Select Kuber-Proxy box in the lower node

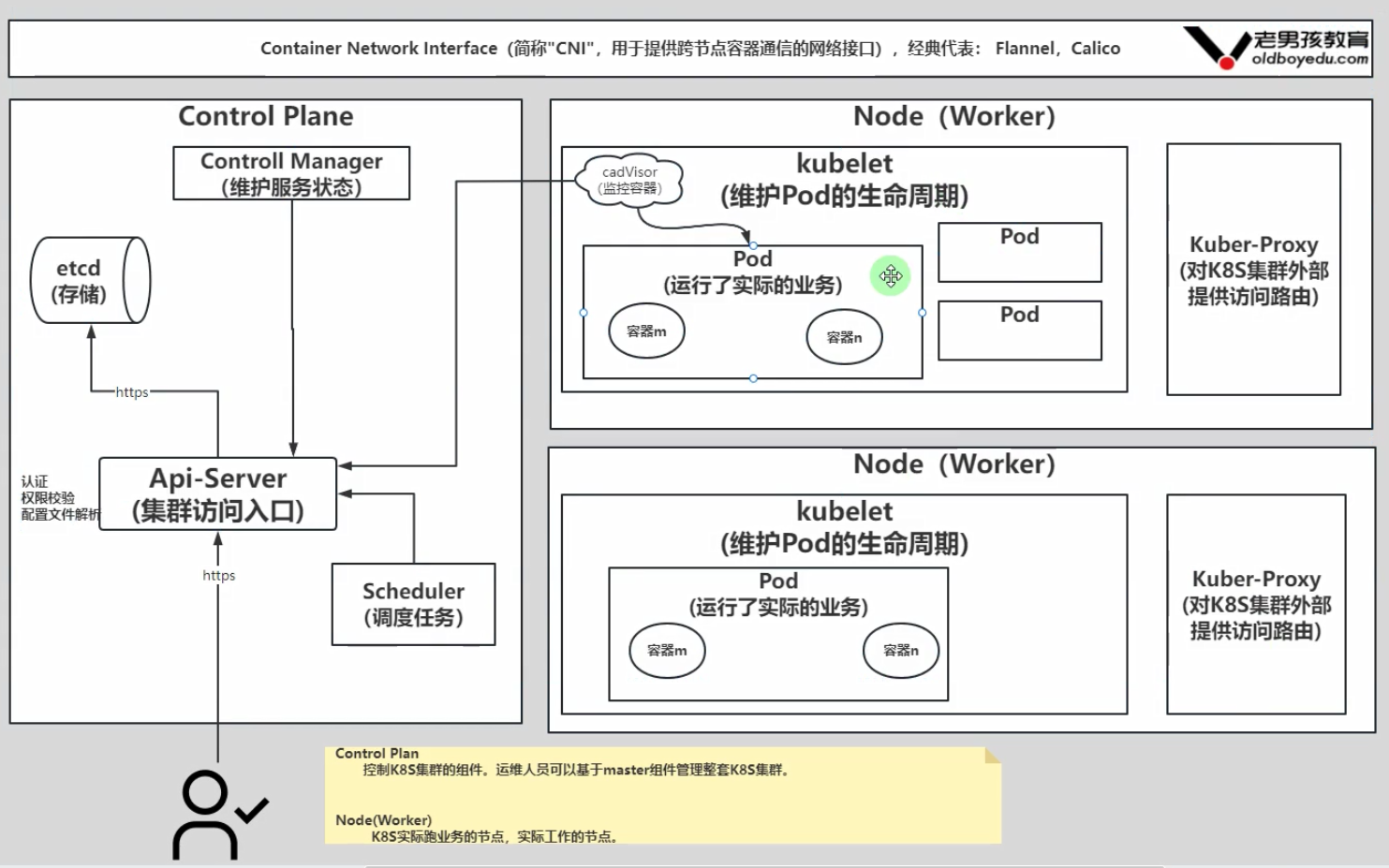(x=1256, y=605)
